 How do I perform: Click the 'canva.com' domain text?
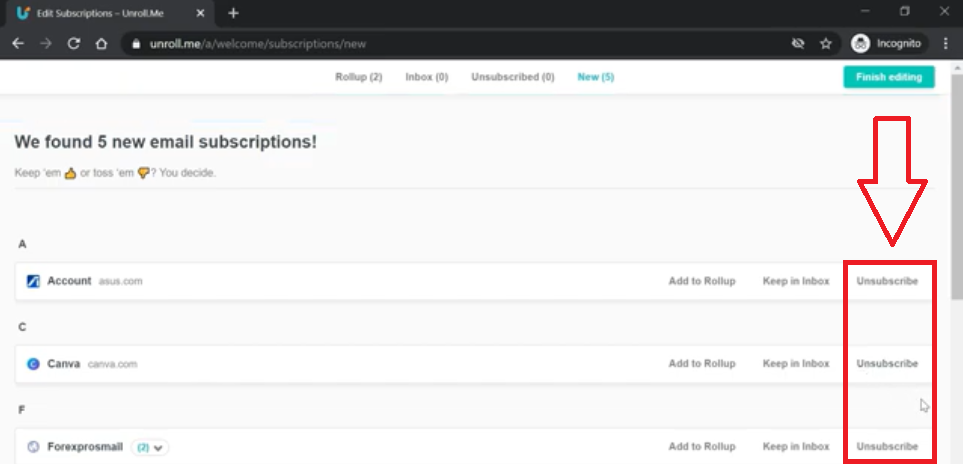pos(112,365)
